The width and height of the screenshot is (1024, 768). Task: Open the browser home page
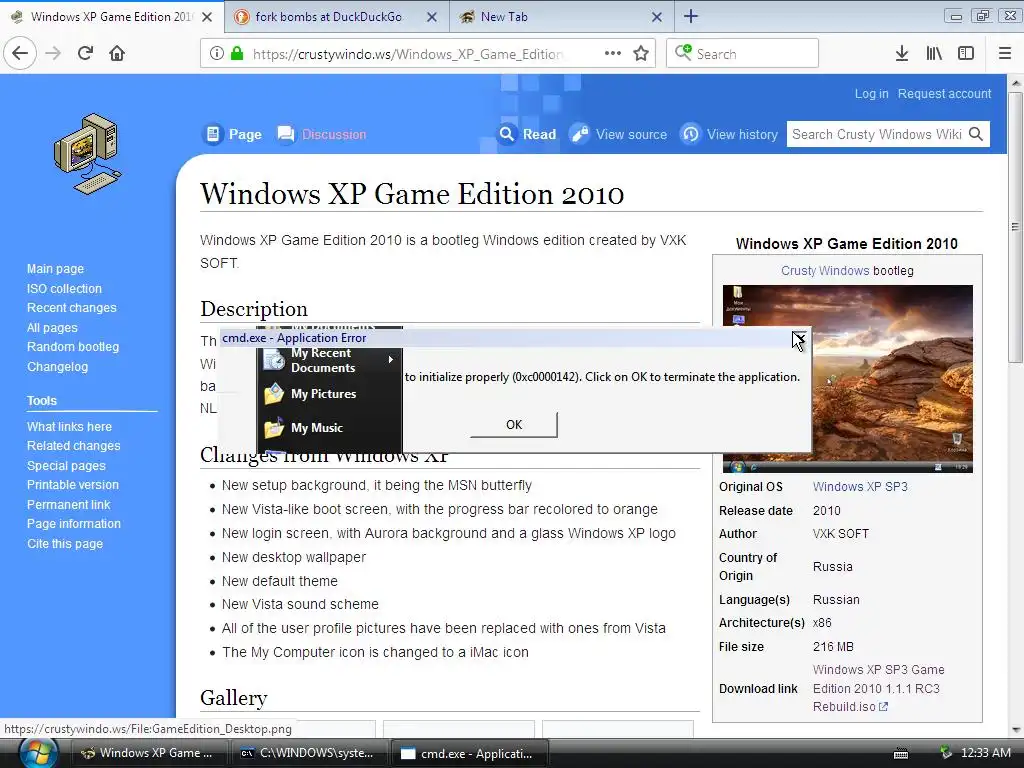117,53
